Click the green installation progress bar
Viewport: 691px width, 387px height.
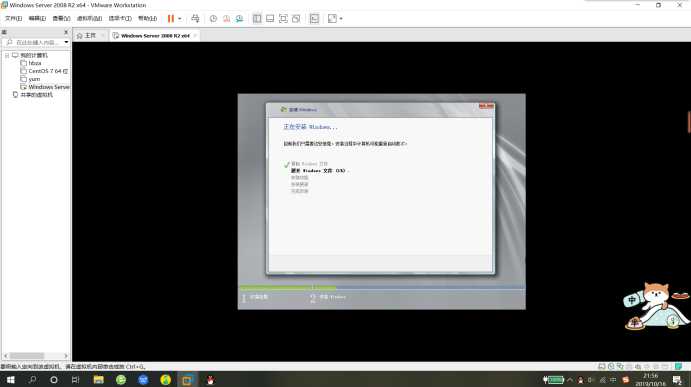tap(288, 288)
